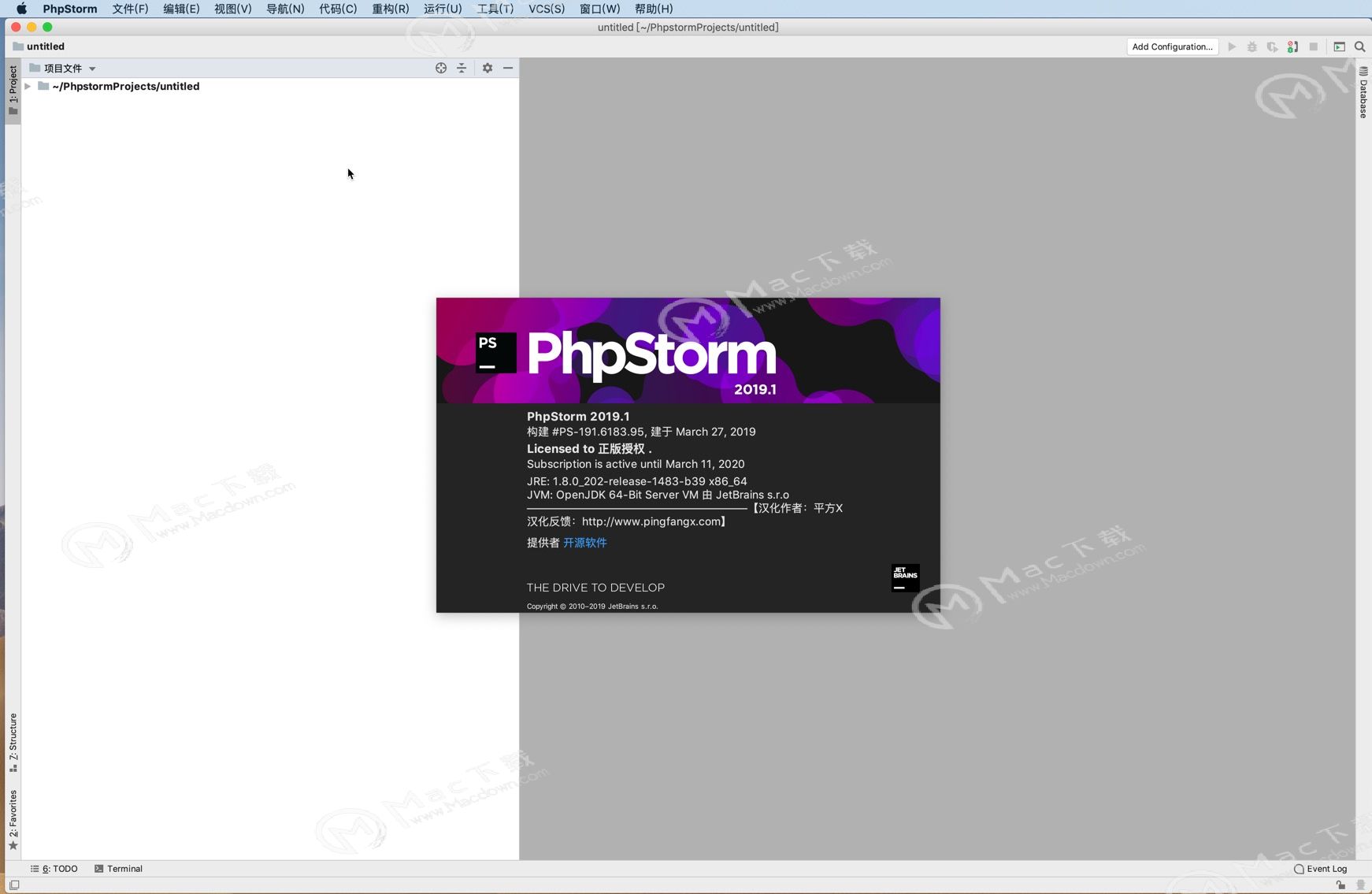This screenshot has height=894, width=1372.
Task: Open Run Anything terminal-window icon
Action: 1339,46
